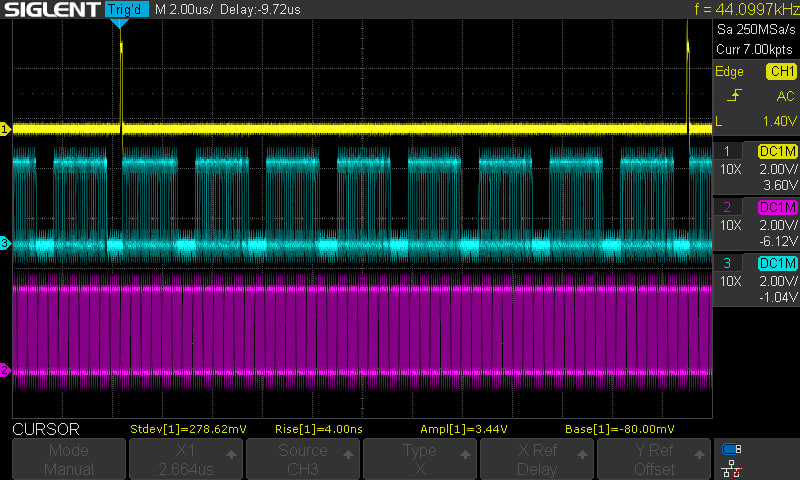800x480 pixels.
Task: Click the up arrow on X1 button
Action: 231,454
